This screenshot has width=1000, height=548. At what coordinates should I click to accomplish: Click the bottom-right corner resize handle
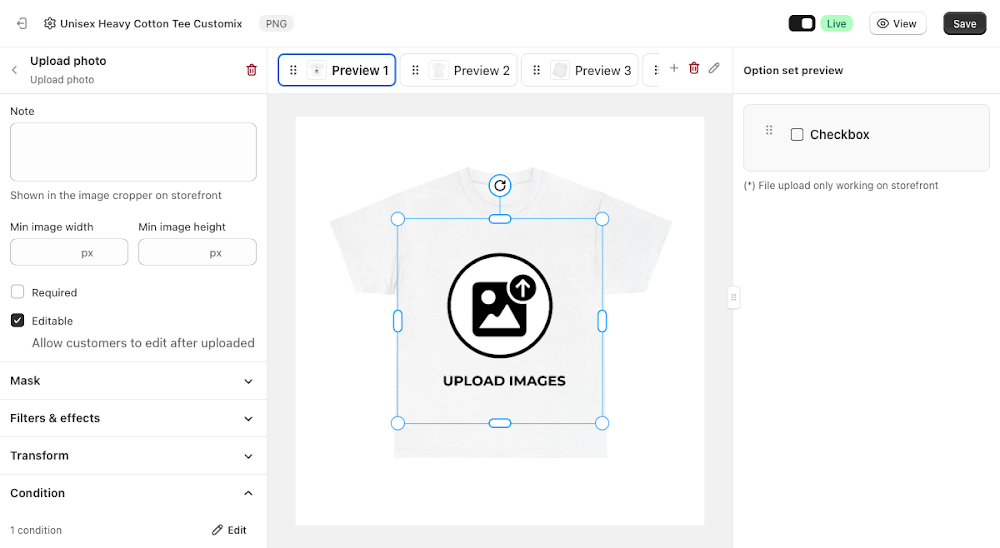click(602, 423)
